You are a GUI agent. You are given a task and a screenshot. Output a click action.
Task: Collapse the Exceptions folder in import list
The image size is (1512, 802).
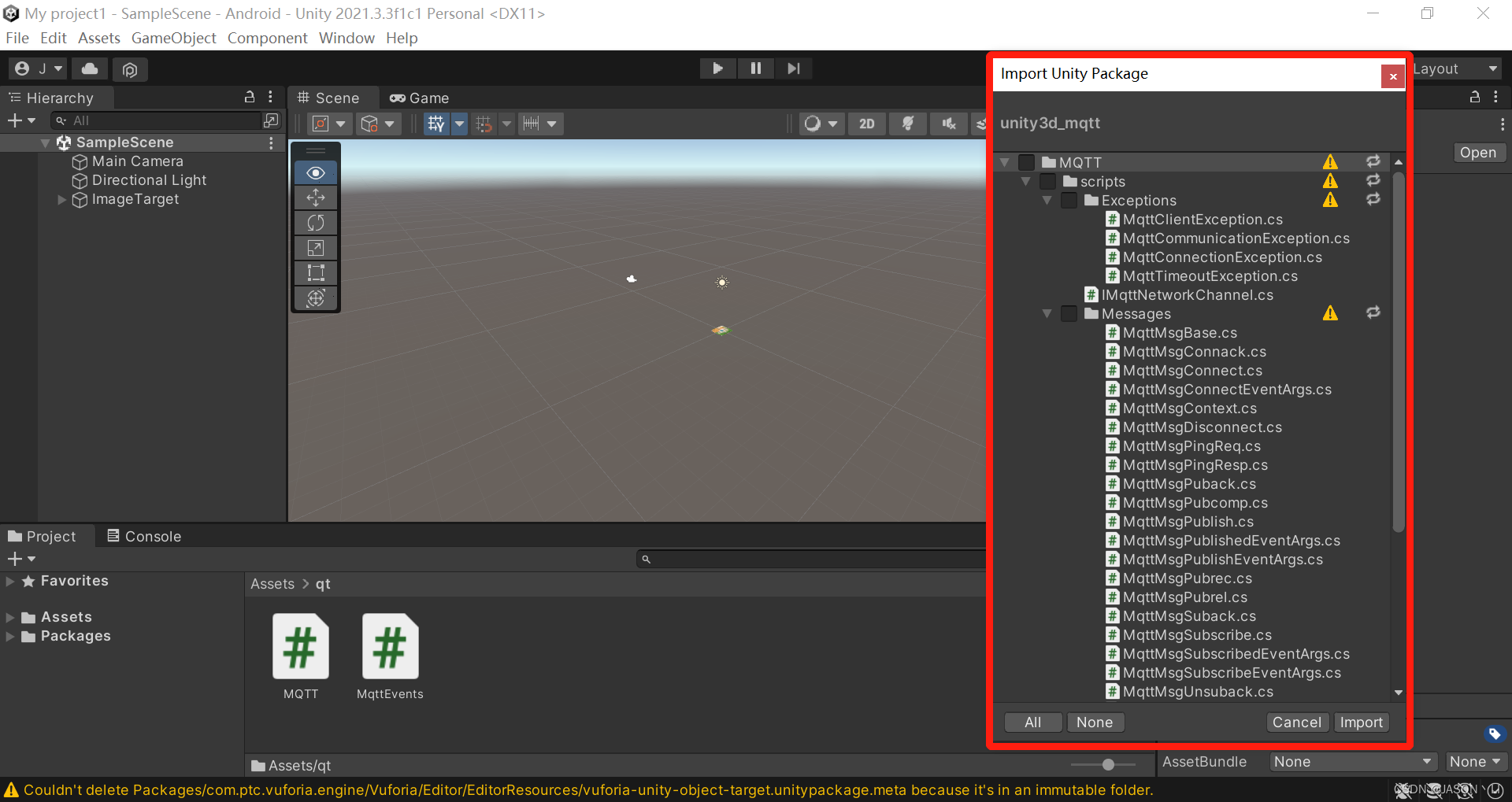click(x=1047, y=200)
